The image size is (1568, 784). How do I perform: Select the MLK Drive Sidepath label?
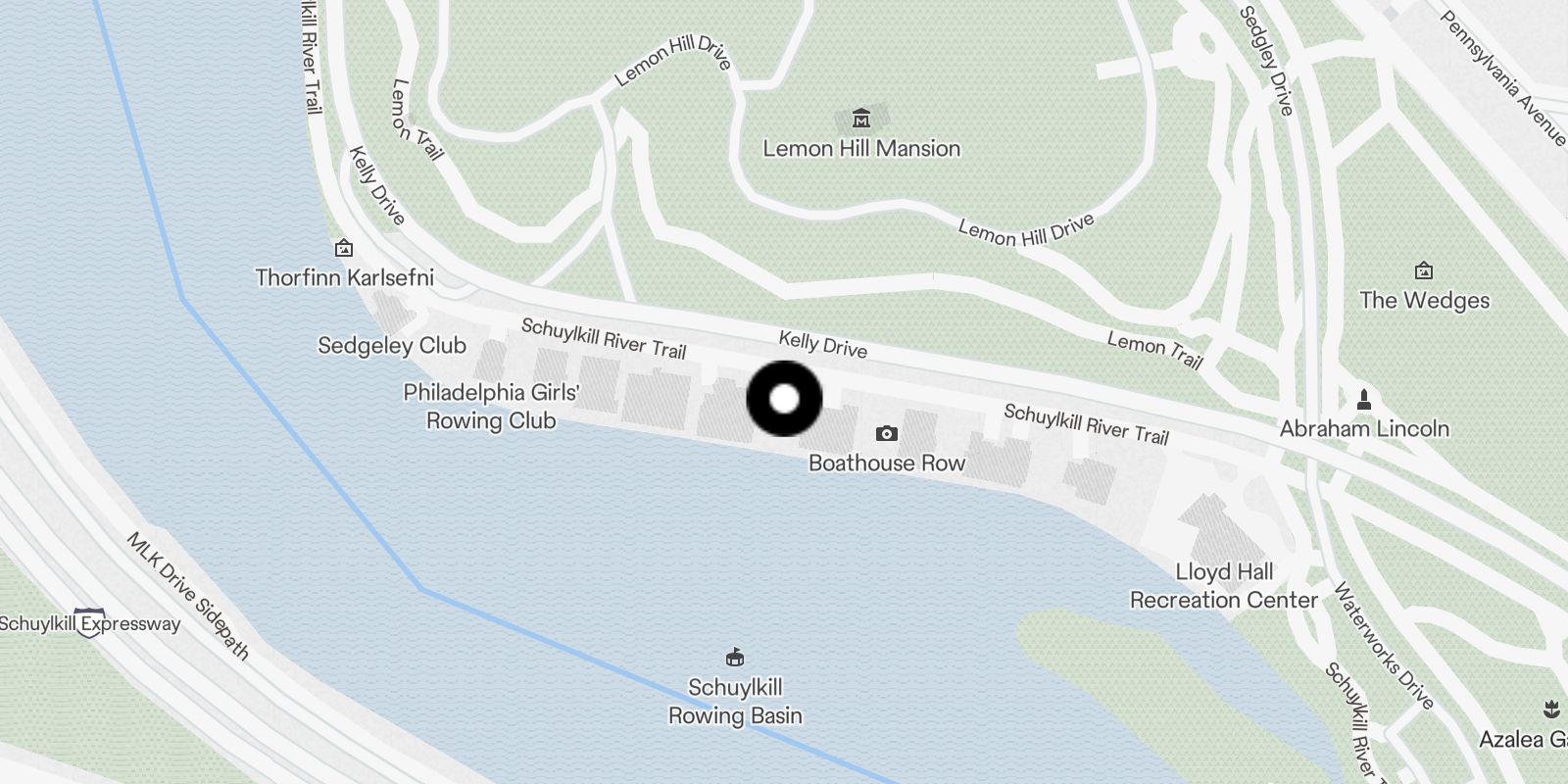pos(188,596)
